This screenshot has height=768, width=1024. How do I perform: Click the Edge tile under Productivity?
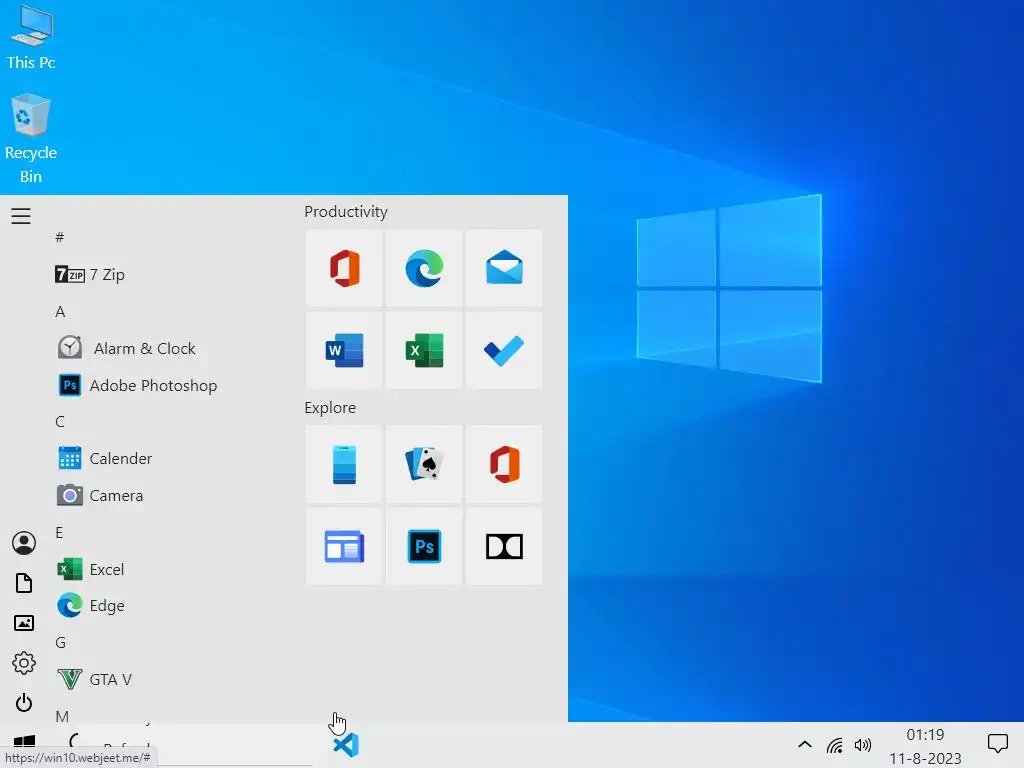424,268
